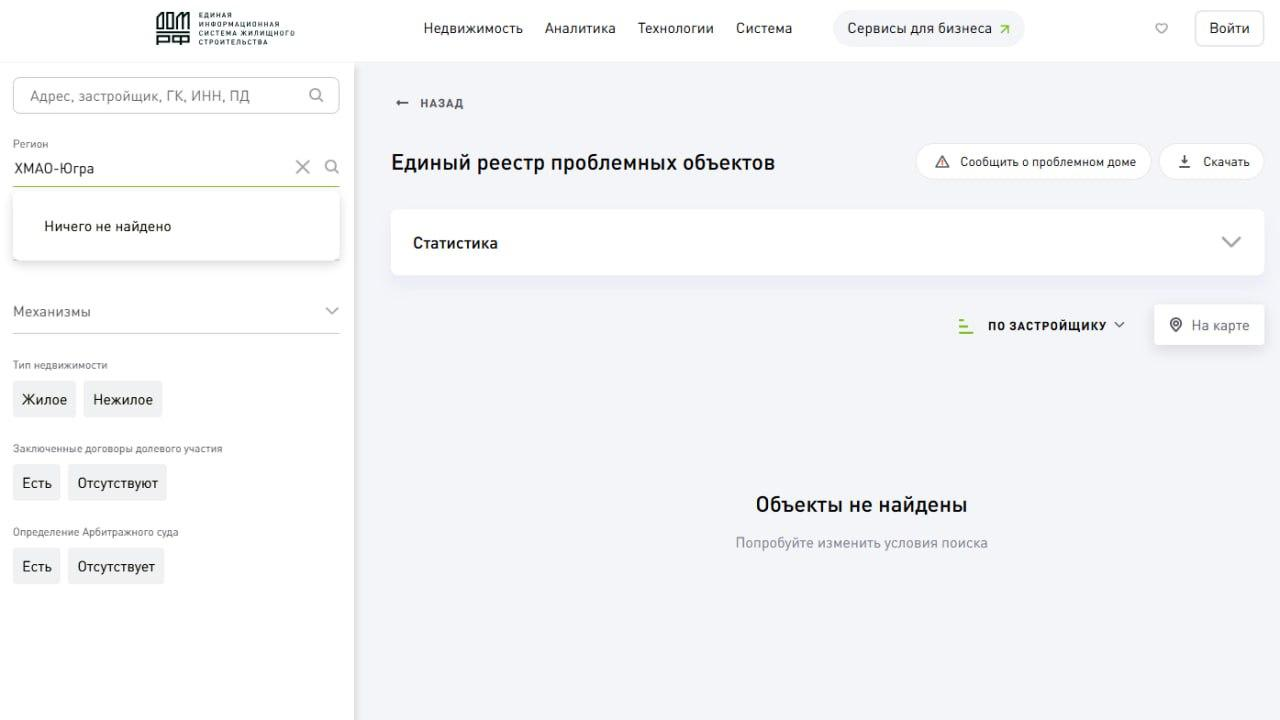1280x720 pixels.
Task: Toggle the Нежилое property type filter
Action: click(x=123, y=399)
